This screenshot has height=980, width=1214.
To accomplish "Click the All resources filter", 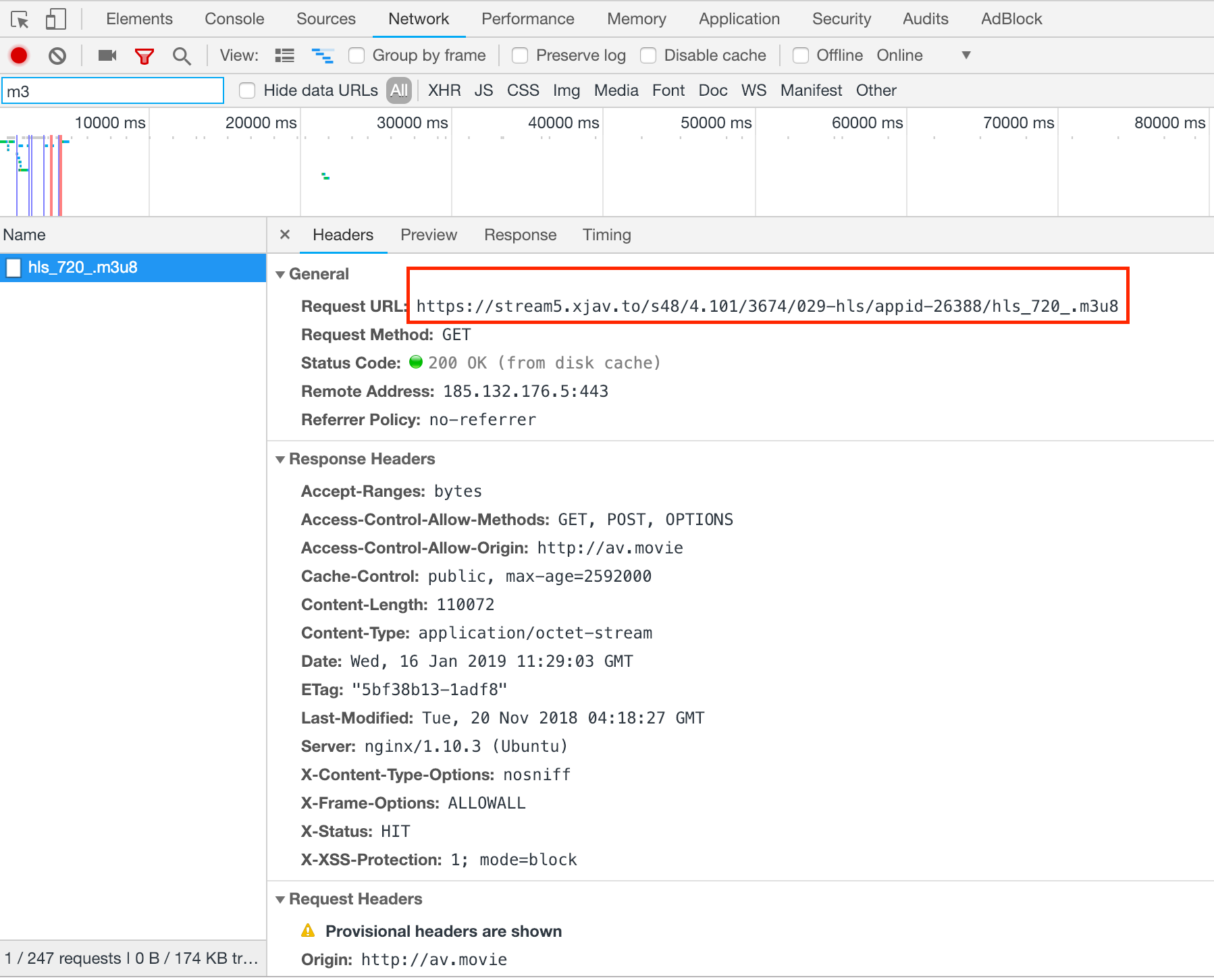I will pyautogui.click(x=398, y=90).
